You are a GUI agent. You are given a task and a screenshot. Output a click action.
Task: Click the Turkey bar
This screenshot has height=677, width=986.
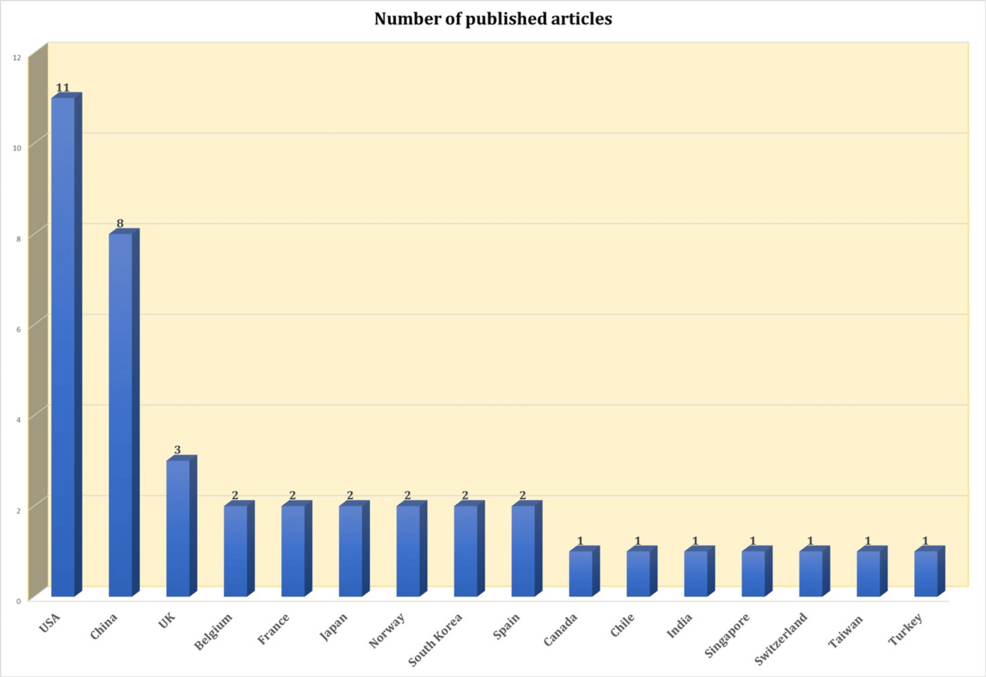pos(926,573)
